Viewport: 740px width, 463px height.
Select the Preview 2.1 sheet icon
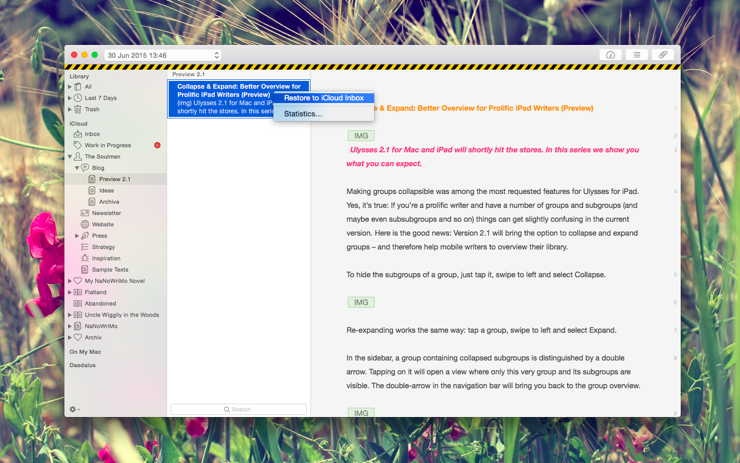pos(92,179)
